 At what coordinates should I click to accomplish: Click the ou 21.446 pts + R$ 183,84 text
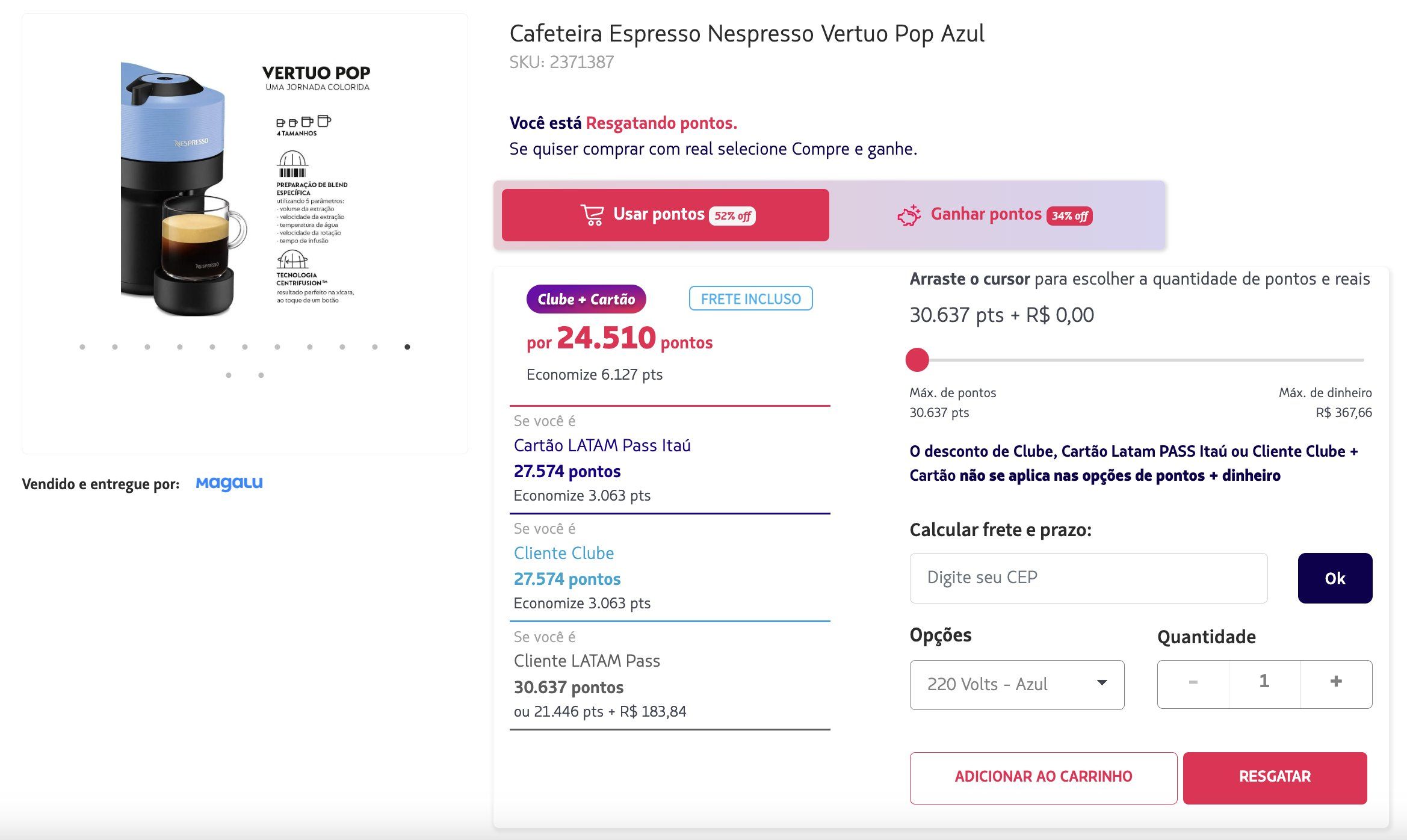point(600,712)
